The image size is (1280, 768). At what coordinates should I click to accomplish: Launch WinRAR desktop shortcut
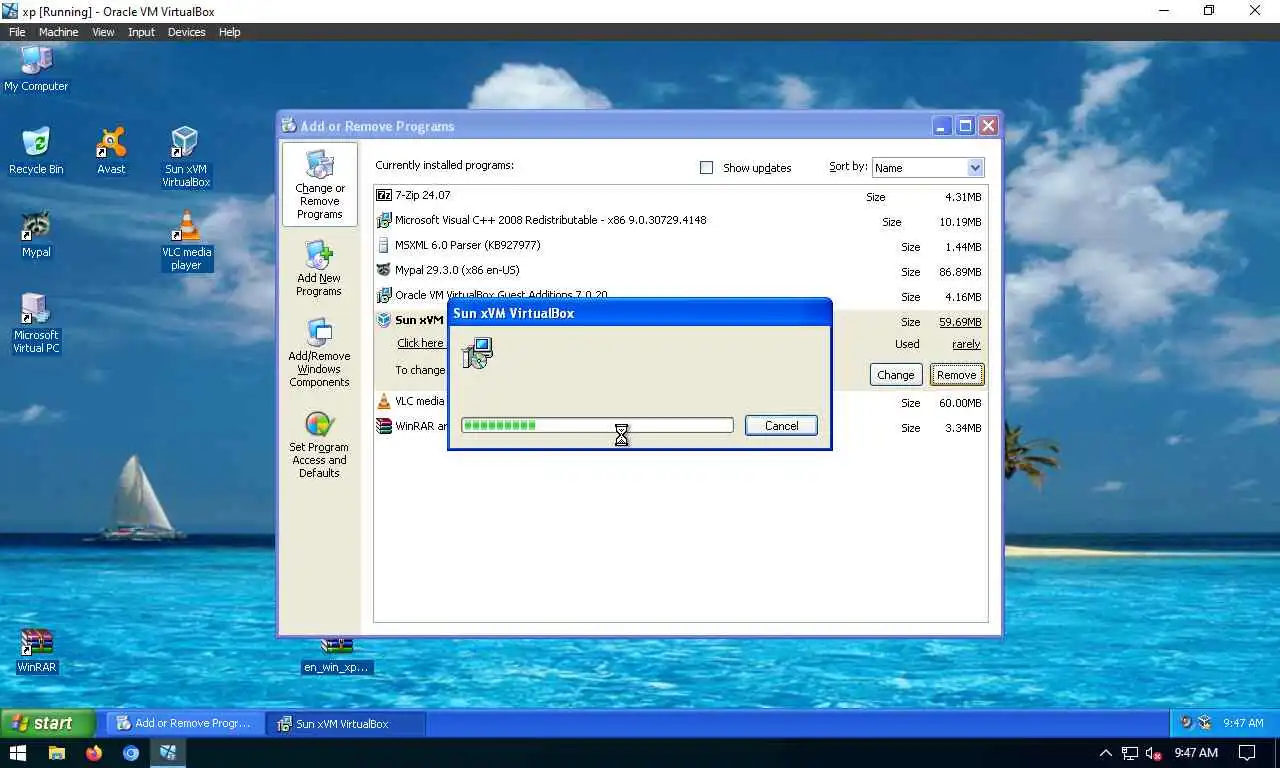(x=37, y=651)
